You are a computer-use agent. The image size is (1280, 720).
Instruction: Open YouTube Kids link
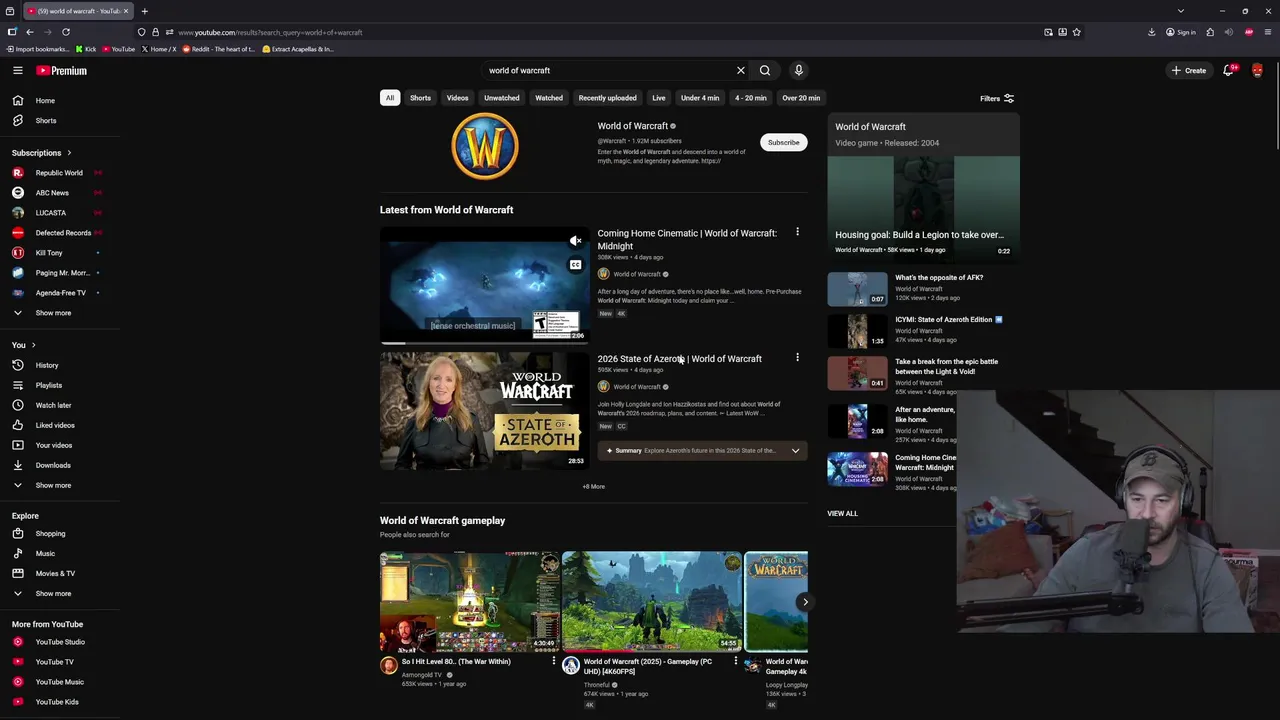[57, 702]
